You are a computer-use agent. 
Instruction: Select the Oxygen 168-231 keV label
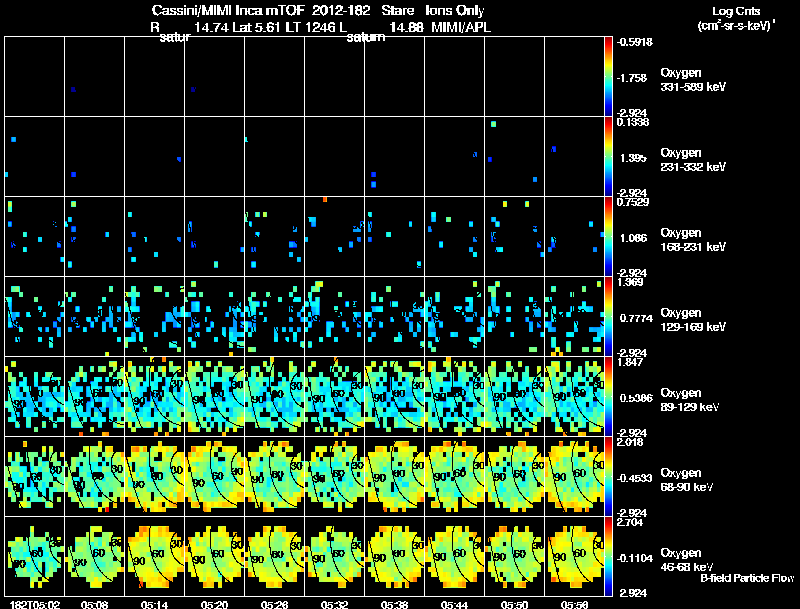coord(693,240)
